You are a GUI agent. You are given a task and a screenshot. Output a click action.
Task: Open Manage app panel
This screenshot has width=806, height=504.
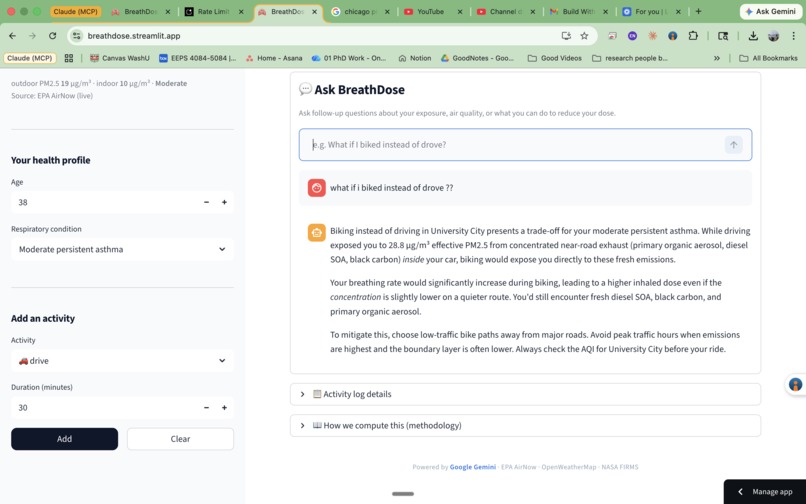(x=765, y=492)
